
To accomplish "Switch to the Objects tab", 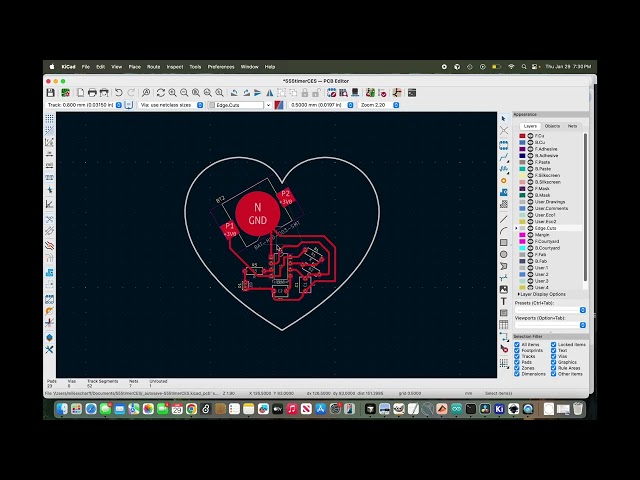I will (x=552, y=126).
